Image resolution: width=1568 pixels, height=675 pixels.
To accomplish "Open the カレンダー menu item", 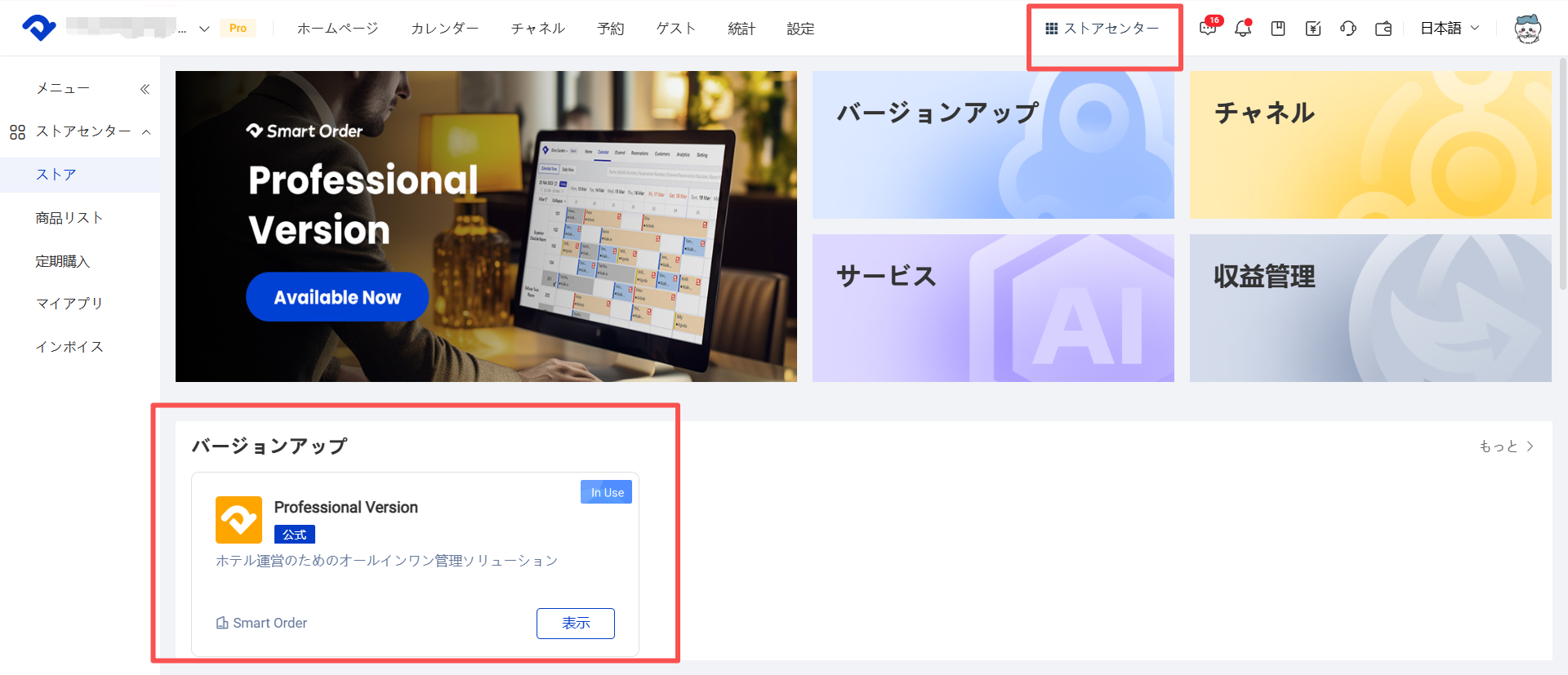I will (444, 29).
